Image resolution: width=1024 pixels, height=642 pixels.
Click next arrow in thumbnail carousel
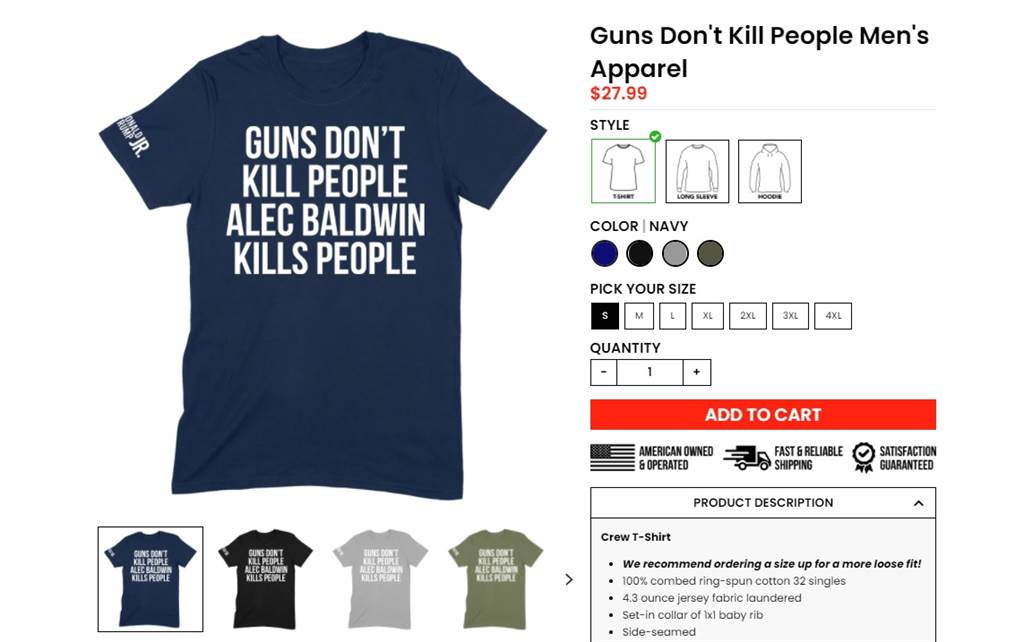[569, 579]
